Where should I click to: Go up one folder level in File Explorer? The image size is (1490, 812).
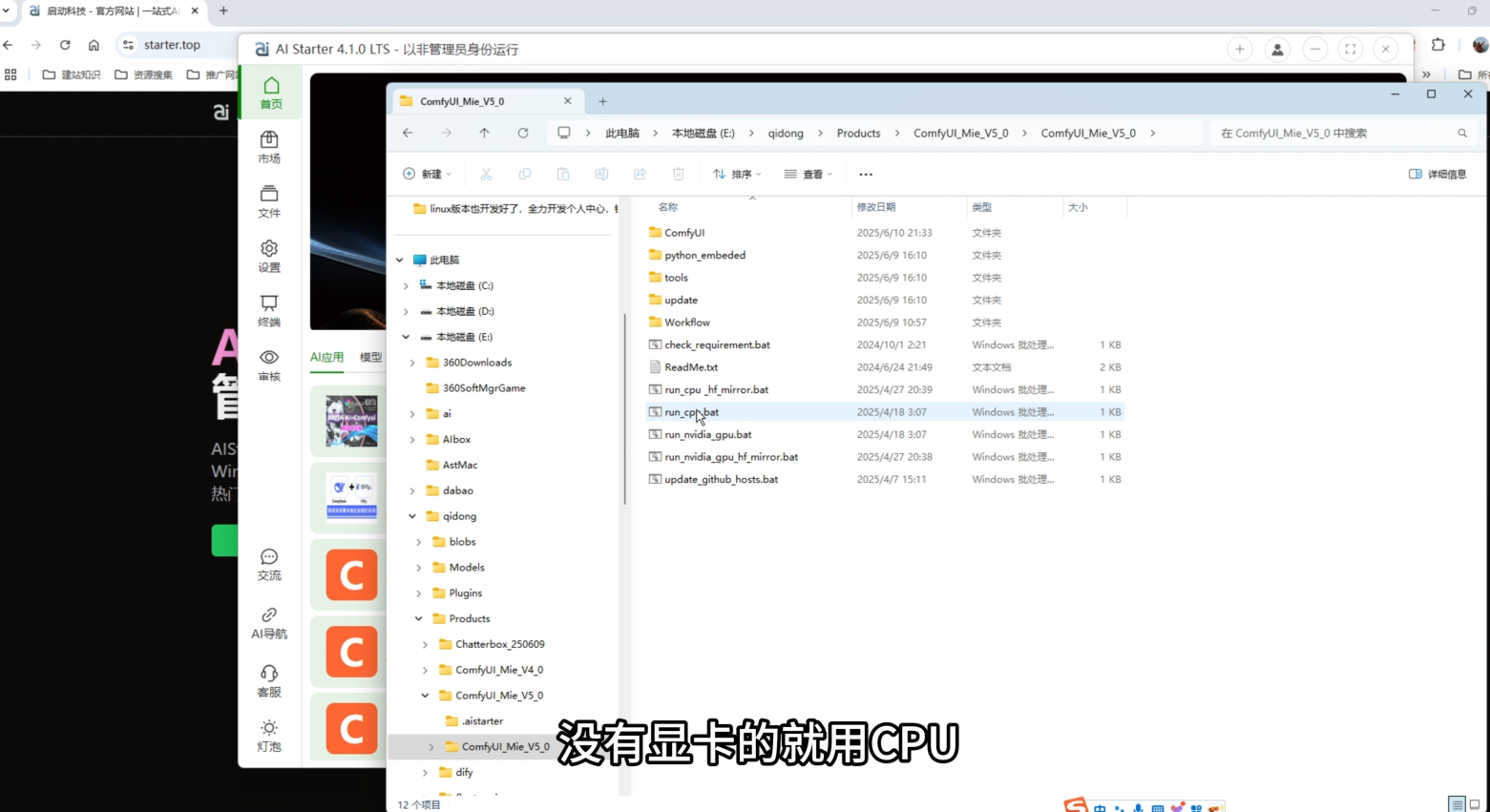[484, 133]
